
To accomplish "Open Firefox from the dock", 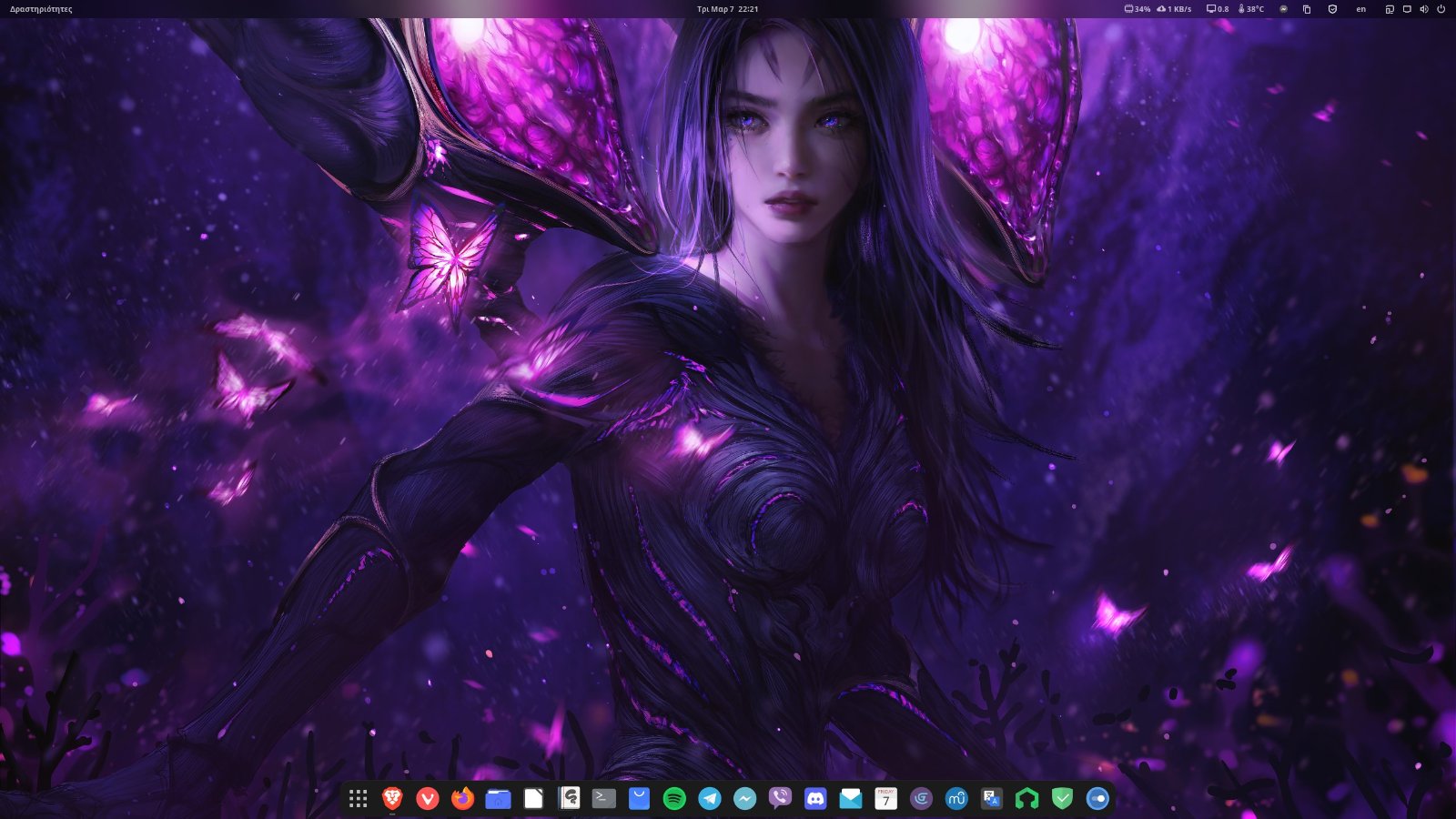I will (x=463, y=799).
